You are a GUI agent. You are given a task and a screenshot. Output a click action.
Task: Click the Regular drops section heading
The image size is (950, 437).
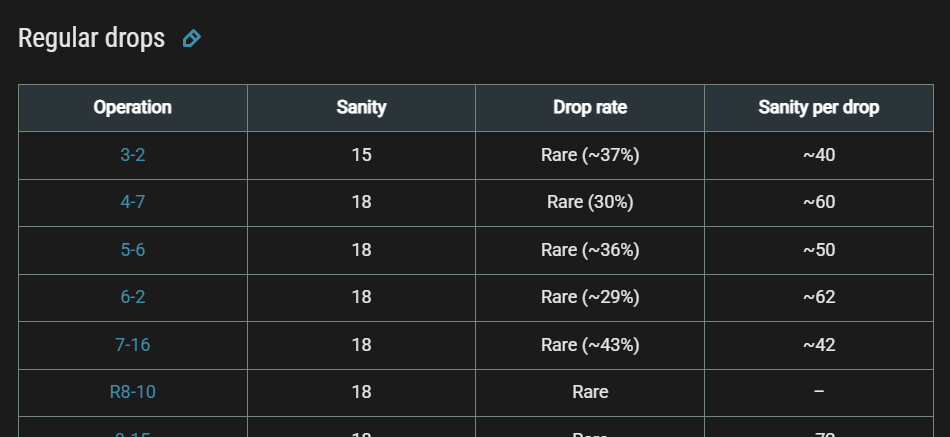coord(91,38)
